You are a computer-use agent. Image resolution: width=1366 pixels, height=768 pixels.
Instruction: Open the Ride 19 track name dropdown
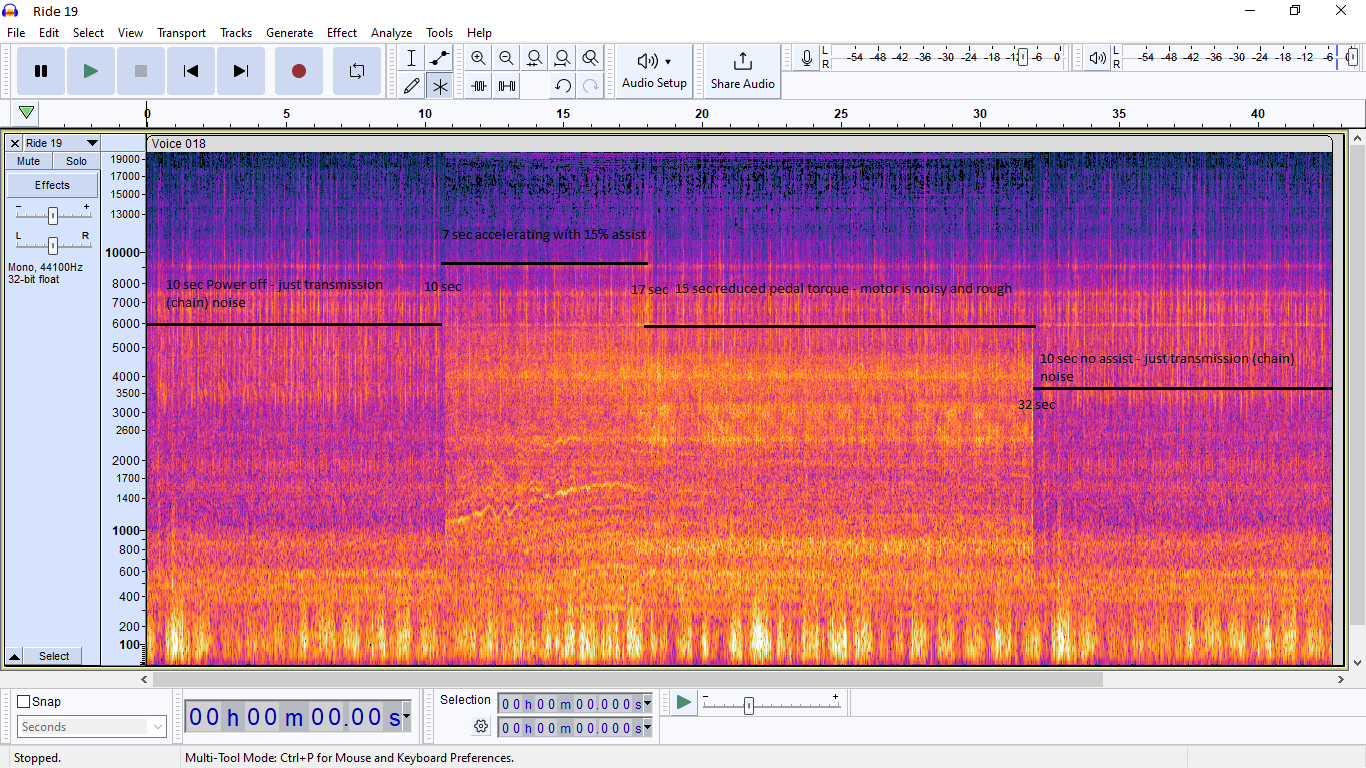point(91,143)
